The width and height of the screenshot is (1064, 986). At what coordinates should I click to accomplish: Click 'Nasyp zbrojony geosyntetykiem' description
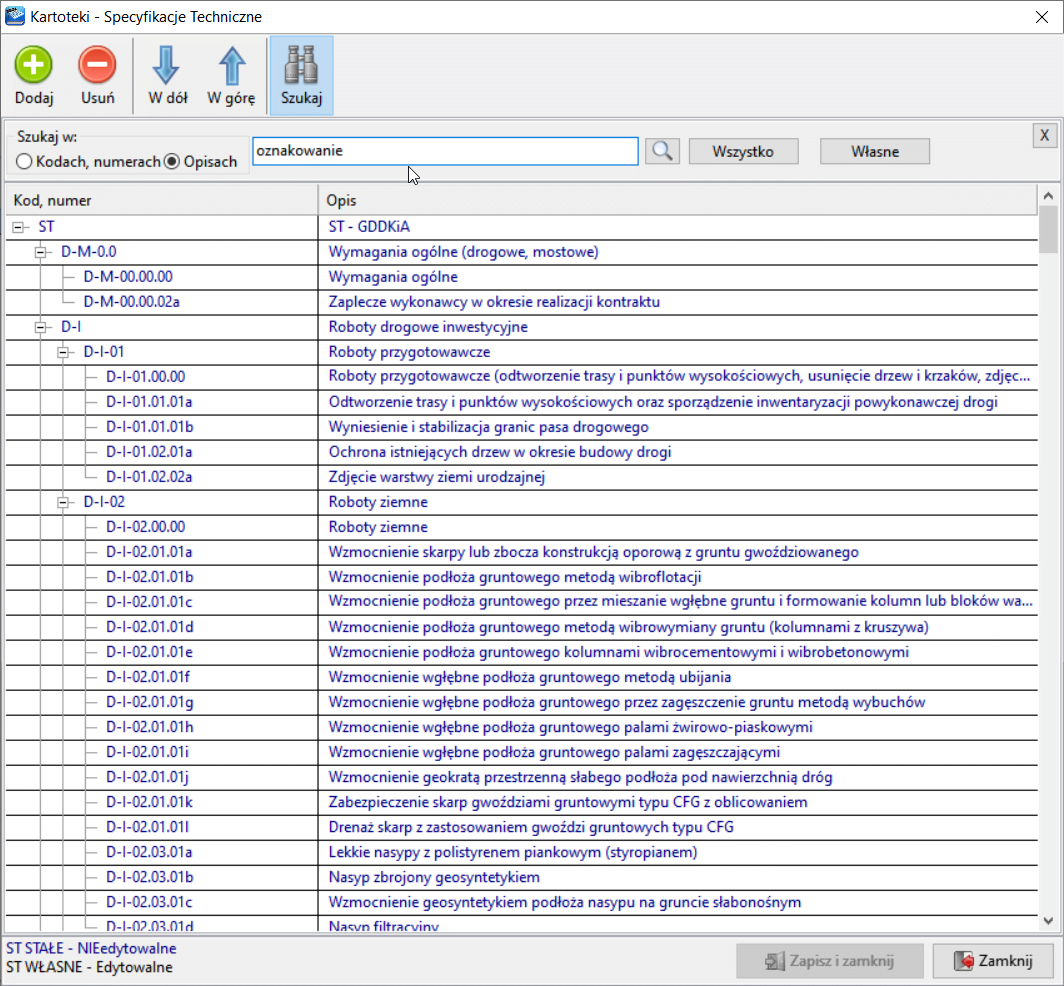[x=434, y=877]
